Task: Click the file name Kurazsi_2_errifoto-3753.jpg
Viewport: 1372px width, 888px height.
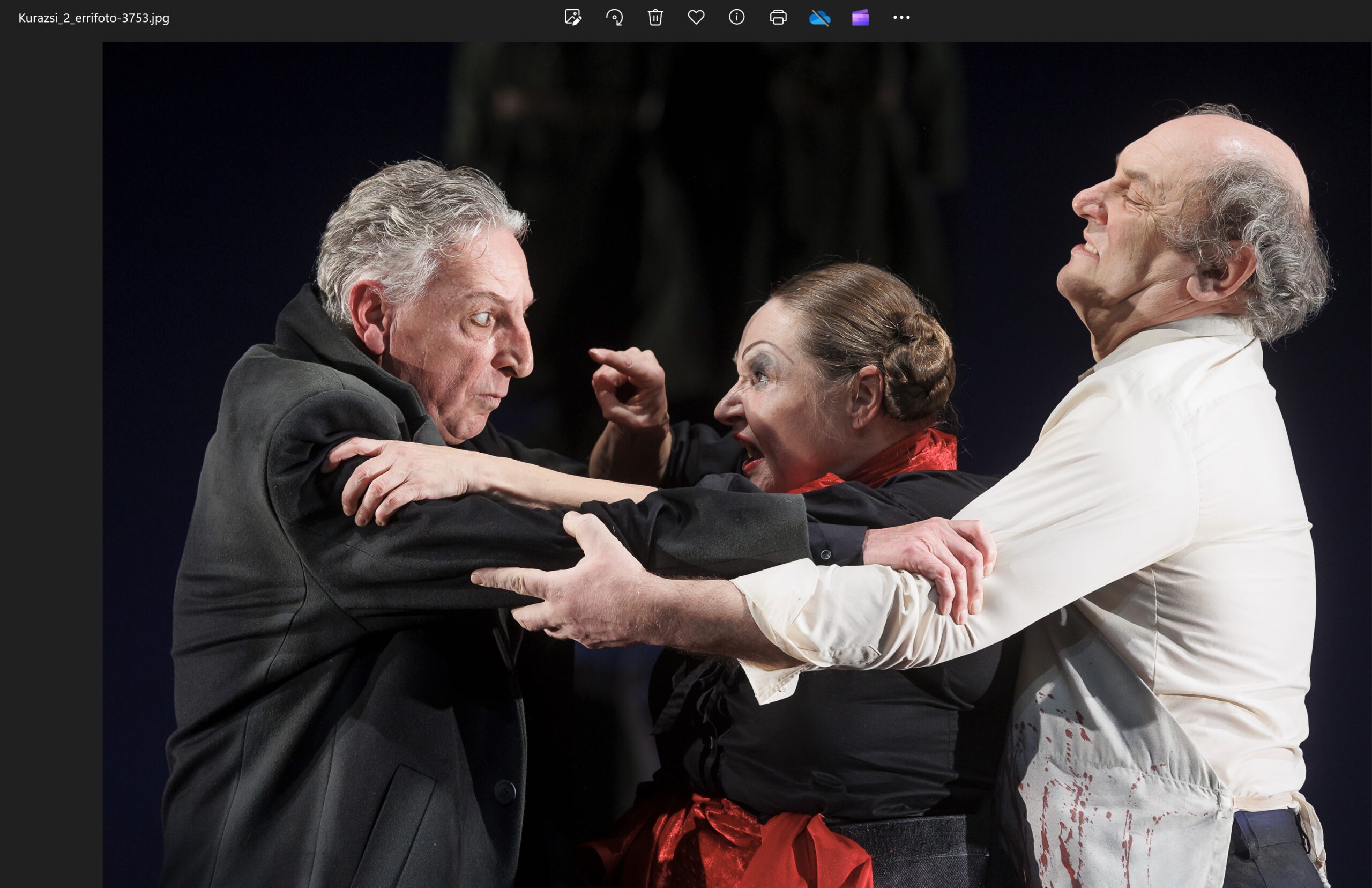Action: click(x=94, y=18)
